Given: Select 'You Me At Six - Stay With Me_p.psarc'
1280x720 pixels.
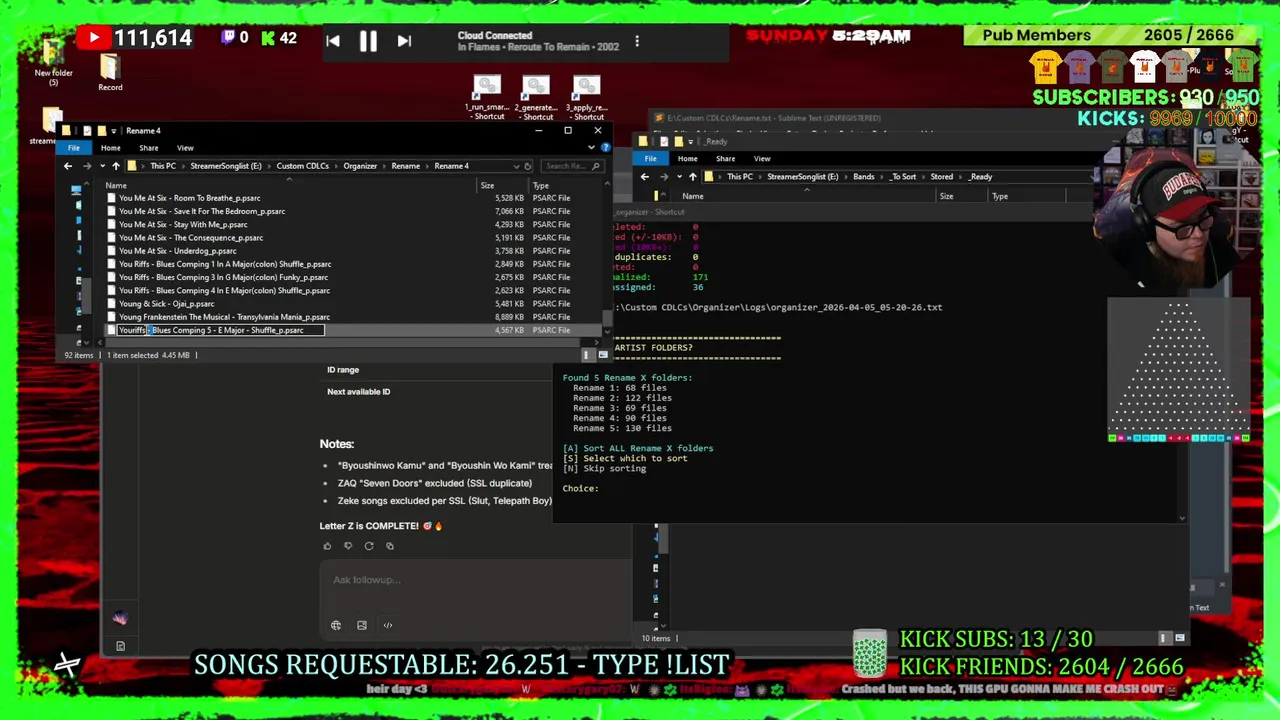Looking at the screenshot, I should pyautogui.click(x=183, y=224).
